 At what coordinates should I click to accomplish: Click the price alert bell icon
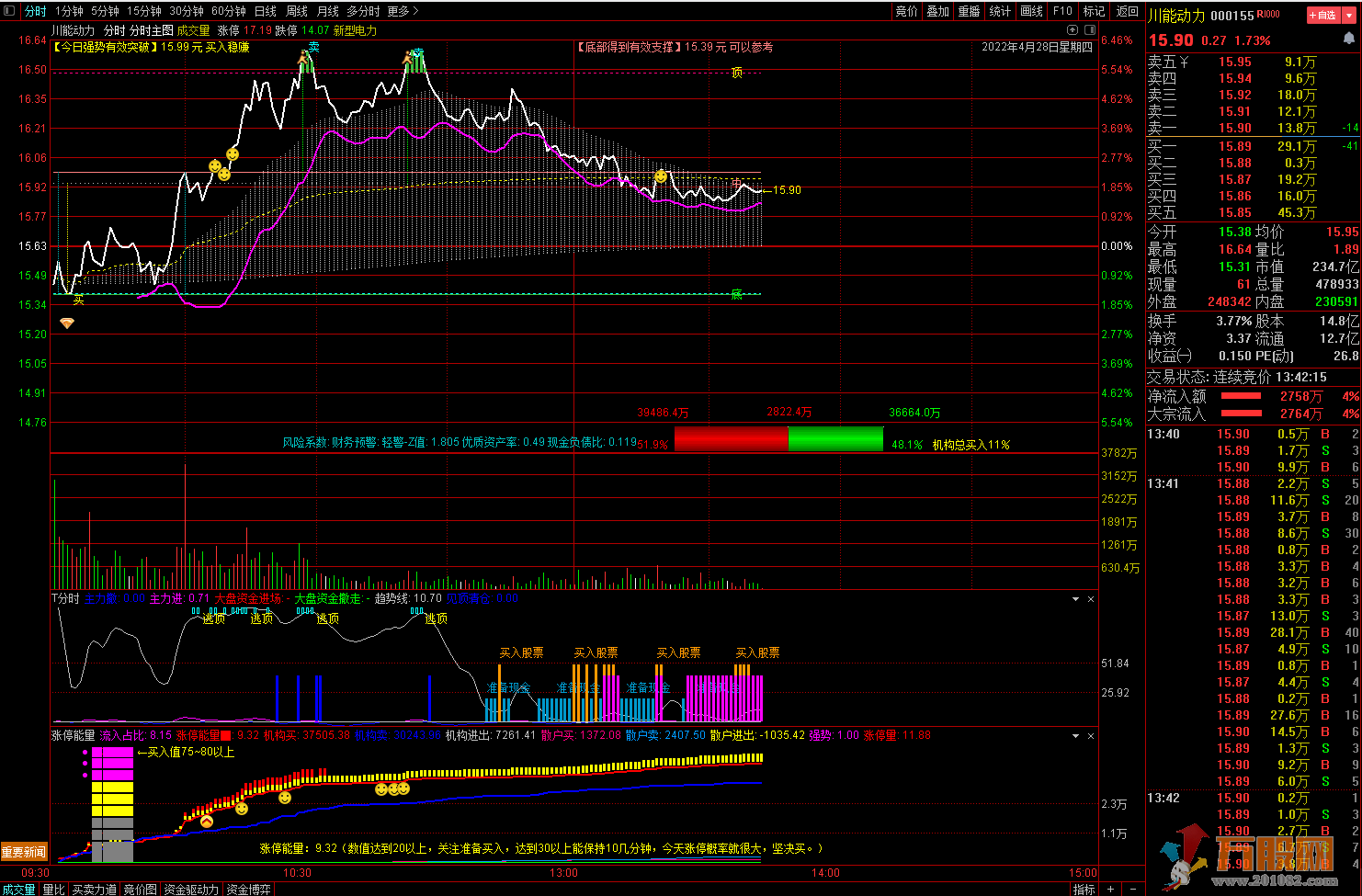click(x=1349, y=39)
